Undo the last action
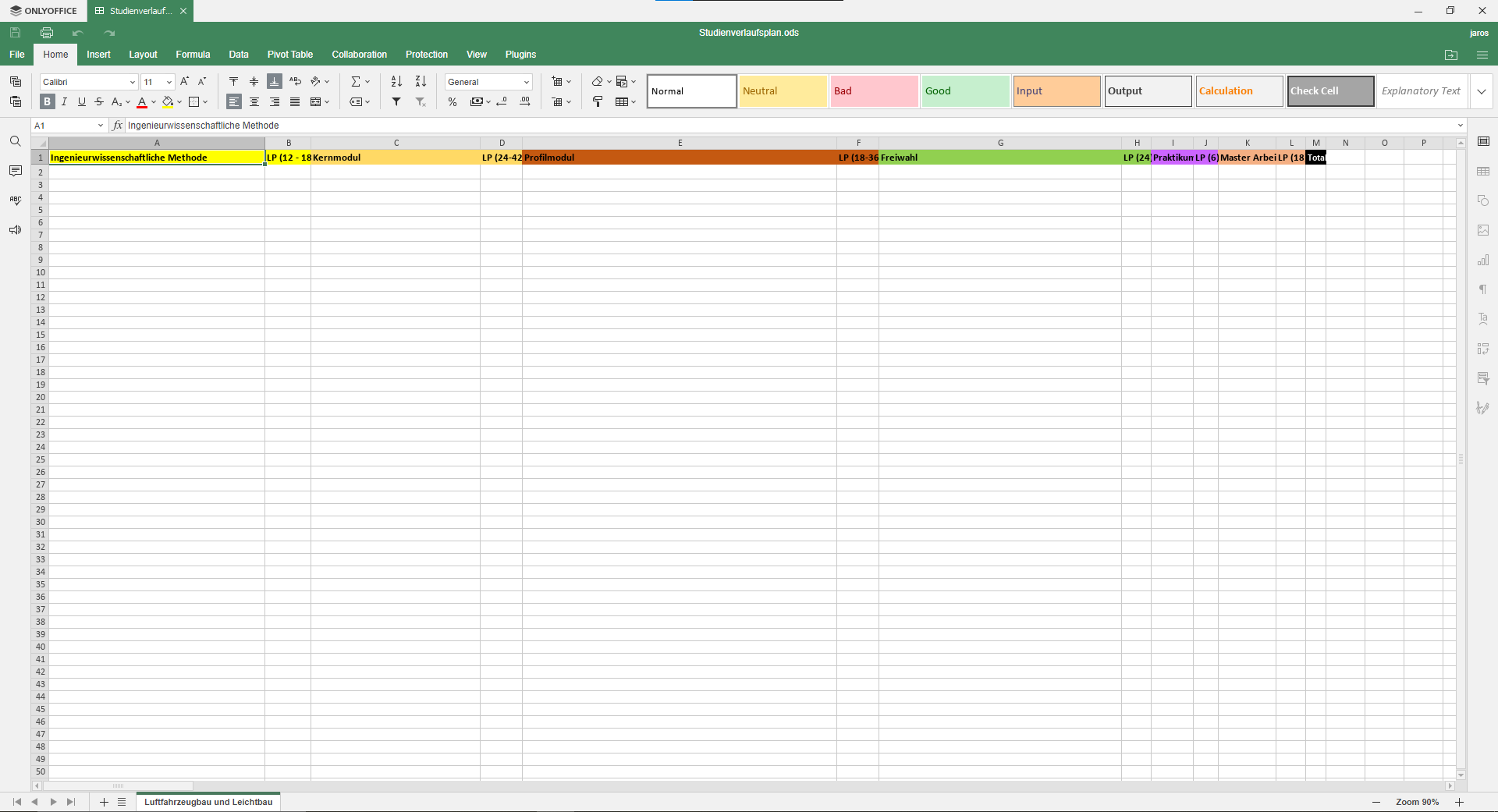Screen dimensions: 1498x812 [78, 33]
